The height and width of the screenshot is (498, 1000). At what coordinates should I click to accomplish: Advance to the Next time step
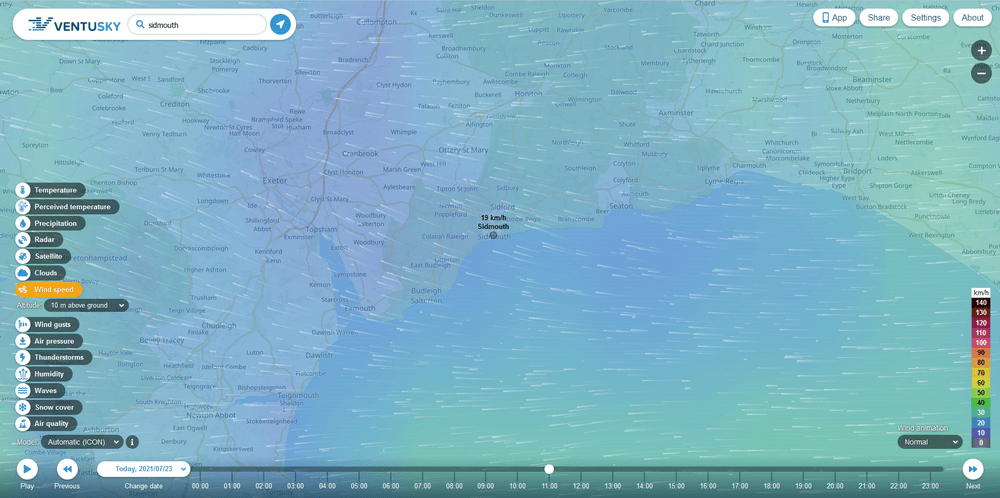972,469
